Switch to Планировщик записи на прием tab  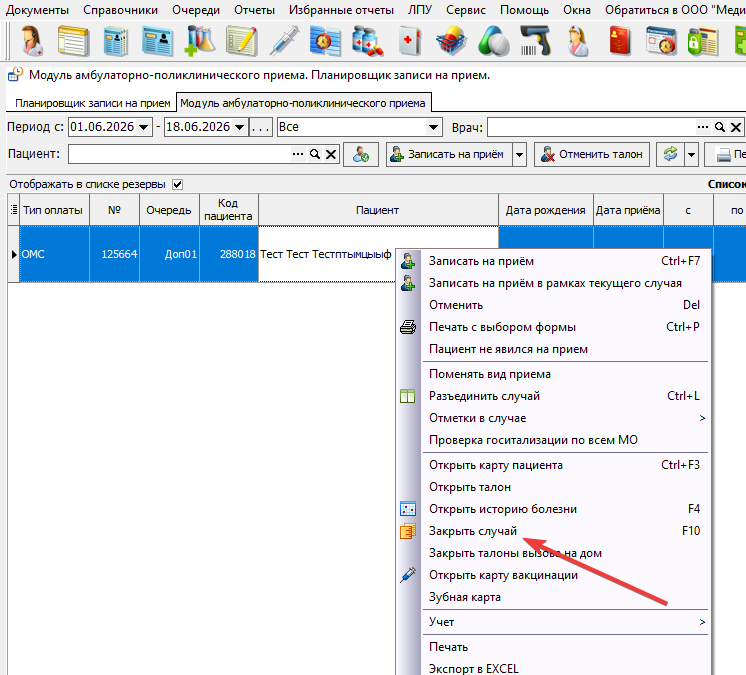[x=93, y=103]
